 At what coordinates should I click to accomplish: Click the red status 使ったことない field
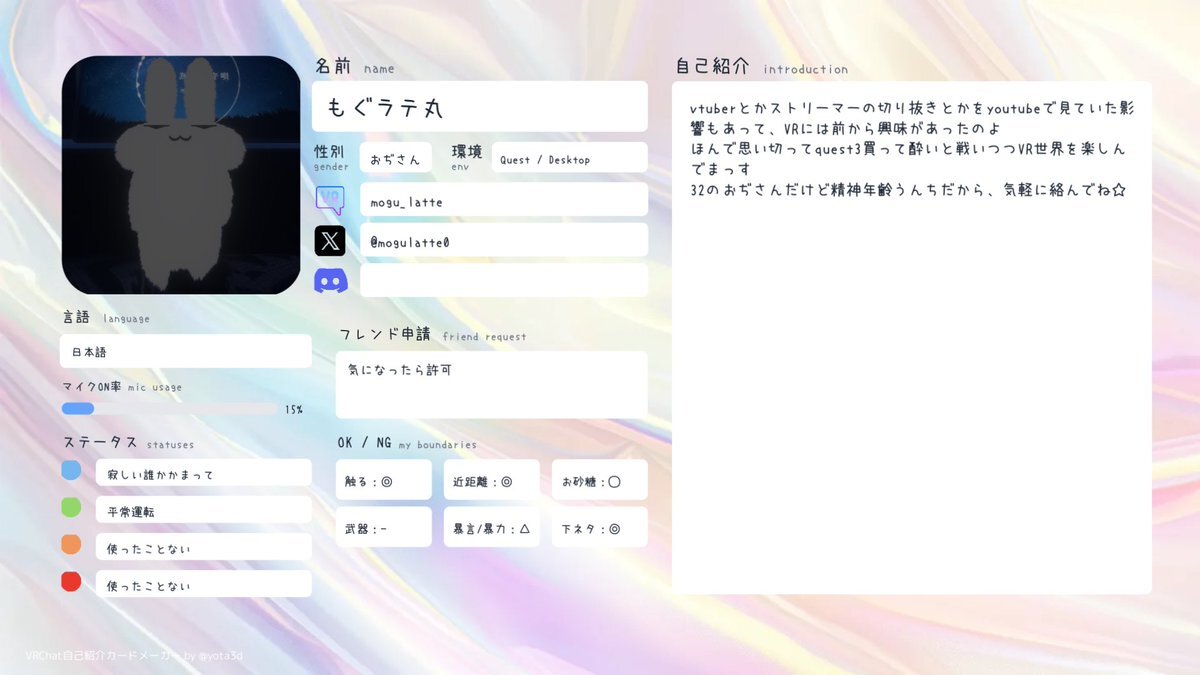pos(204,584)
